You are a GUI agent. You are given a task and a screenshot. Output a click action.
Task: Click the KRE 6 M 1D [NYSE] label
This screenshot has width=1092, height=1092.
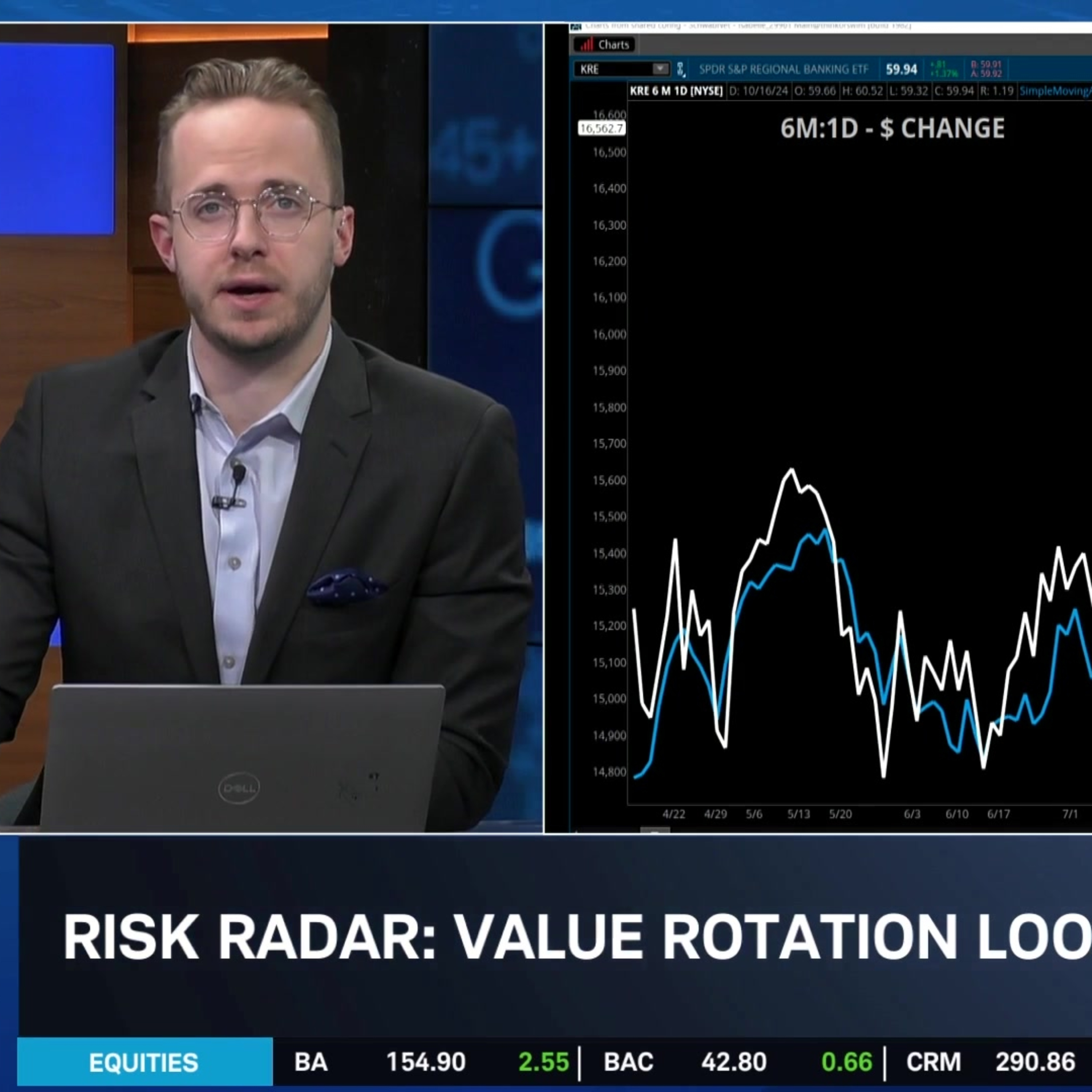pyautogui.click(x=677, y=91)
